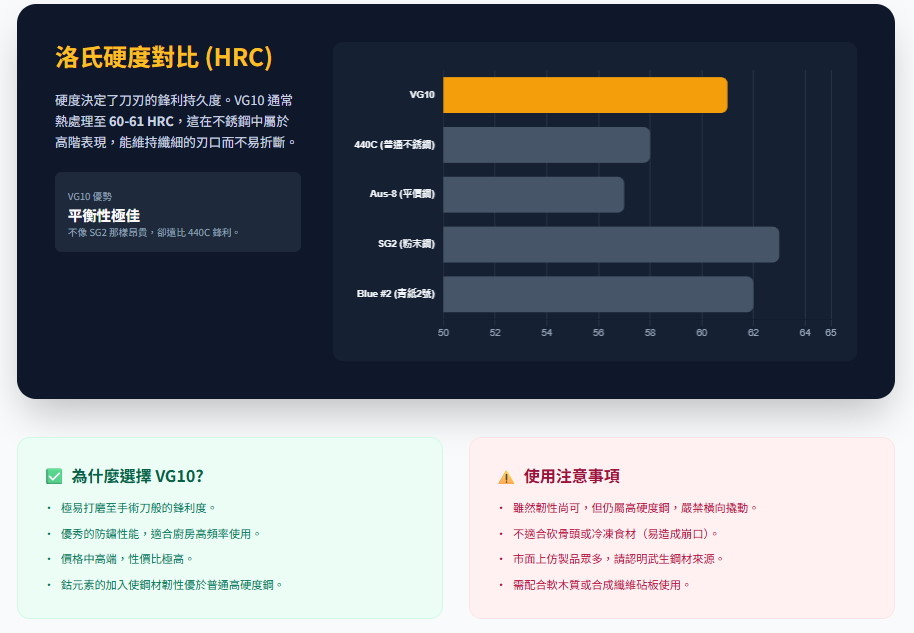
Task: Click the 洛氏硬度對比 (HRC) heading
Action: [x=163, y=57]
